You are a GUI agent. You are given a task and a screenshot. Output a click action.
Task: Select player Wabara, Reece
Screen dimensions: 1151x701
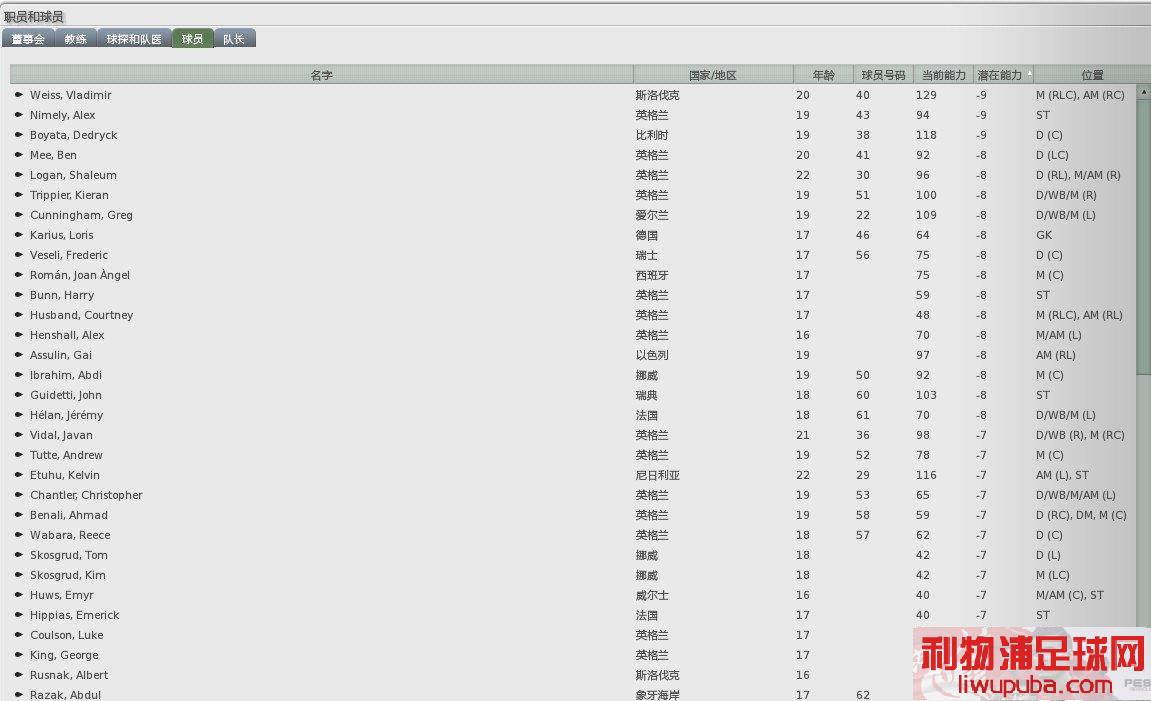(70, 535)
